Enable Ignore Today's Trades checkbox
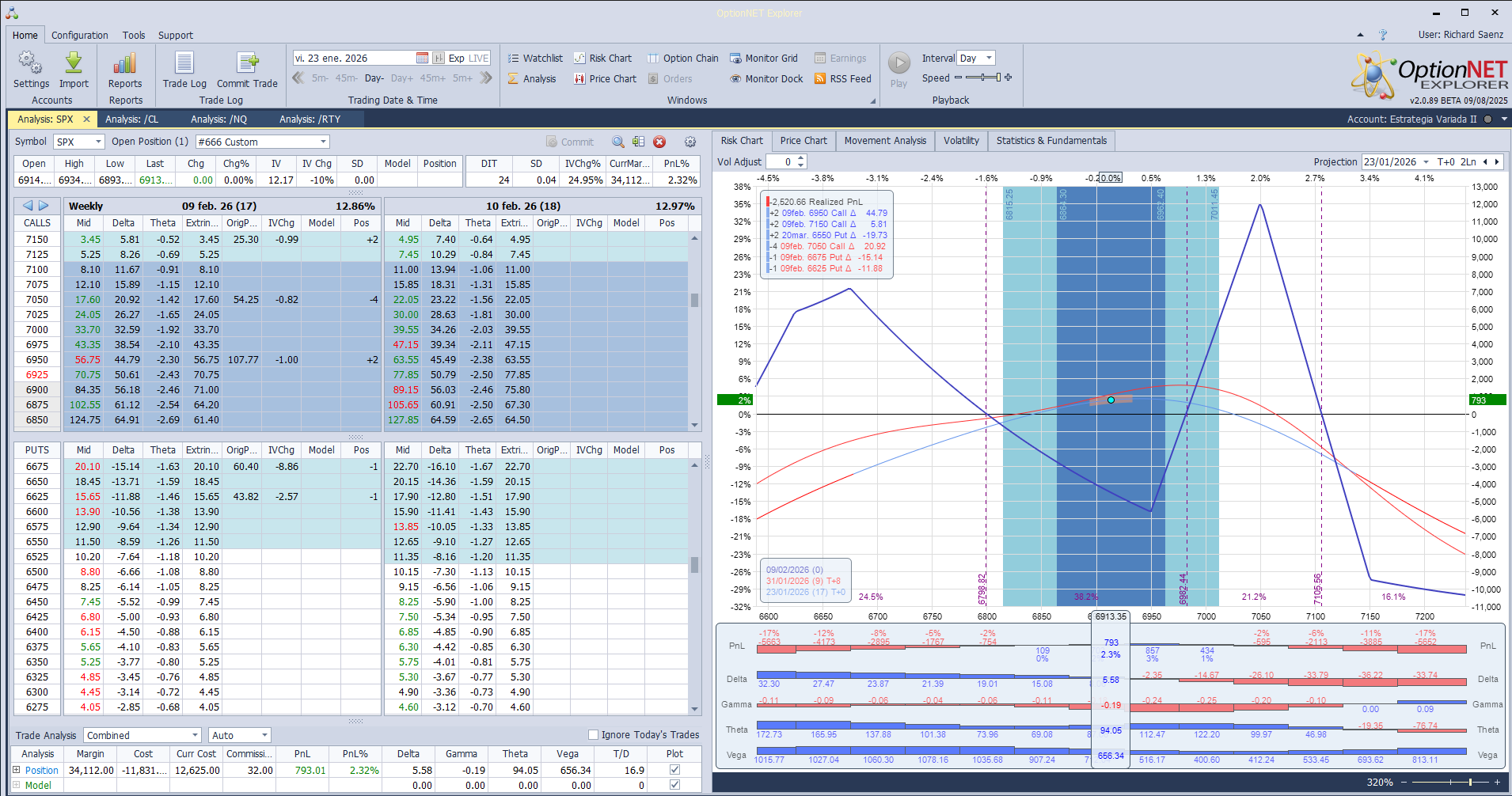This screenshot has height=796, width=1512. click(593, 734)
